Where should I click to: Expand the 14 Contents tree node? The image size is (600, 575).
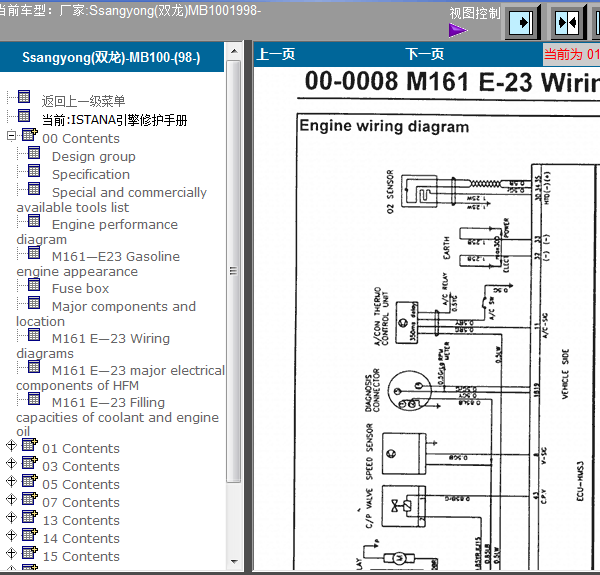click(x=11, y=535)
